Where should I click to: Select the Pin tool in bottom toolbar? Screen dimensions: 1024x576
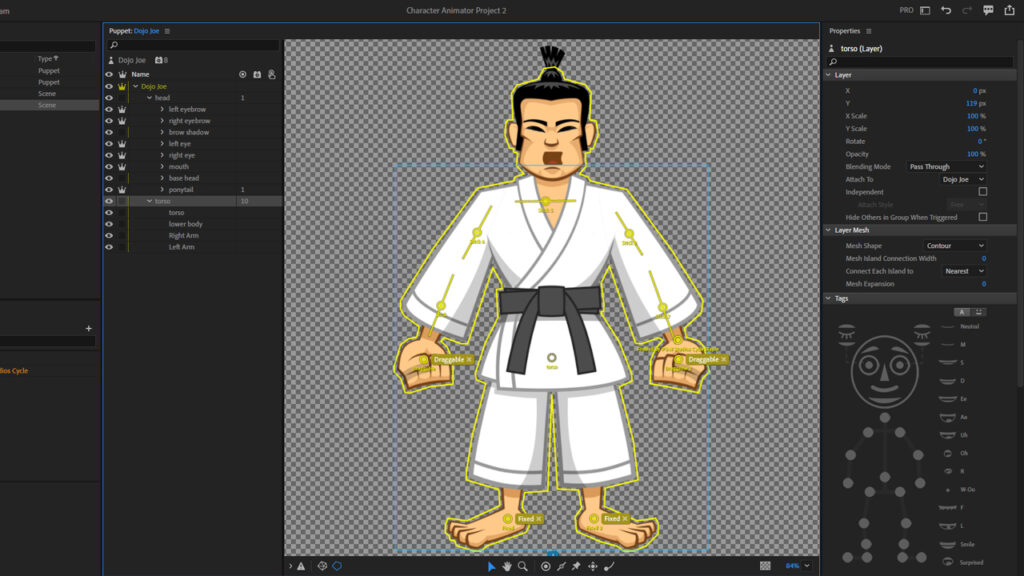[576, 566]
